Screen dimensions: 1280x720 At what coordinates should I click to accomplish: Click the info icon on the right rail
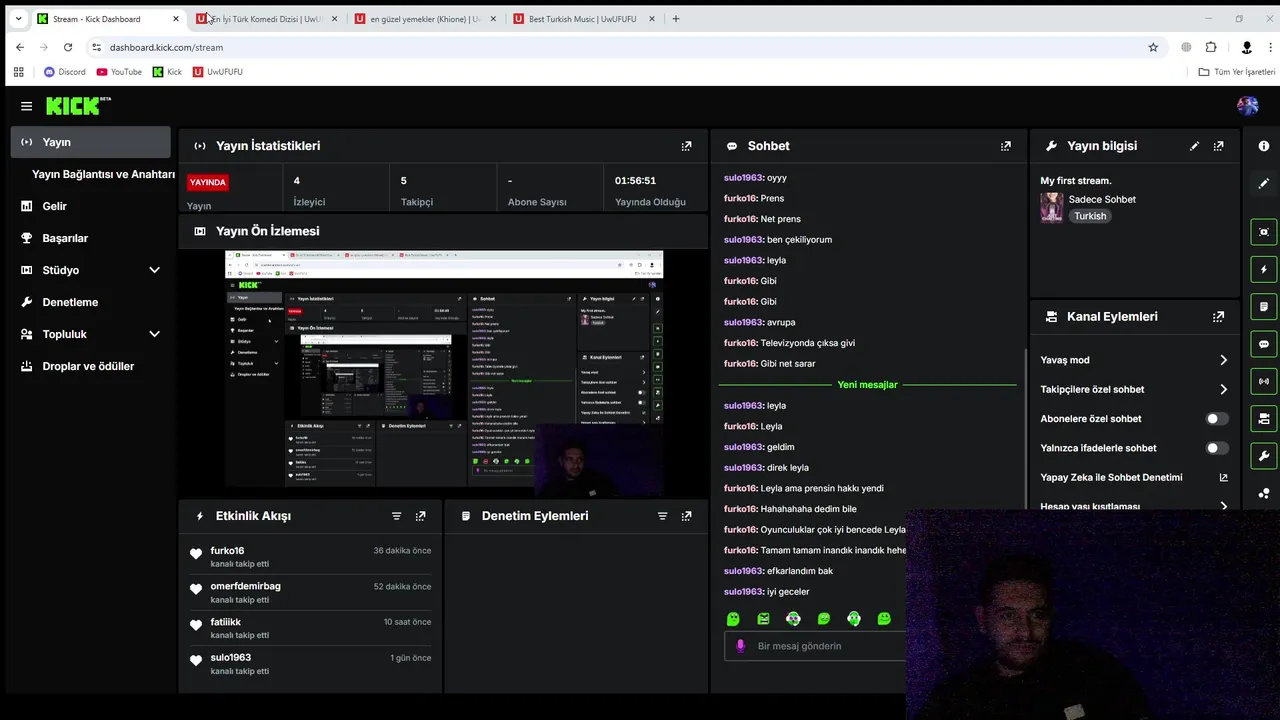1264,146
